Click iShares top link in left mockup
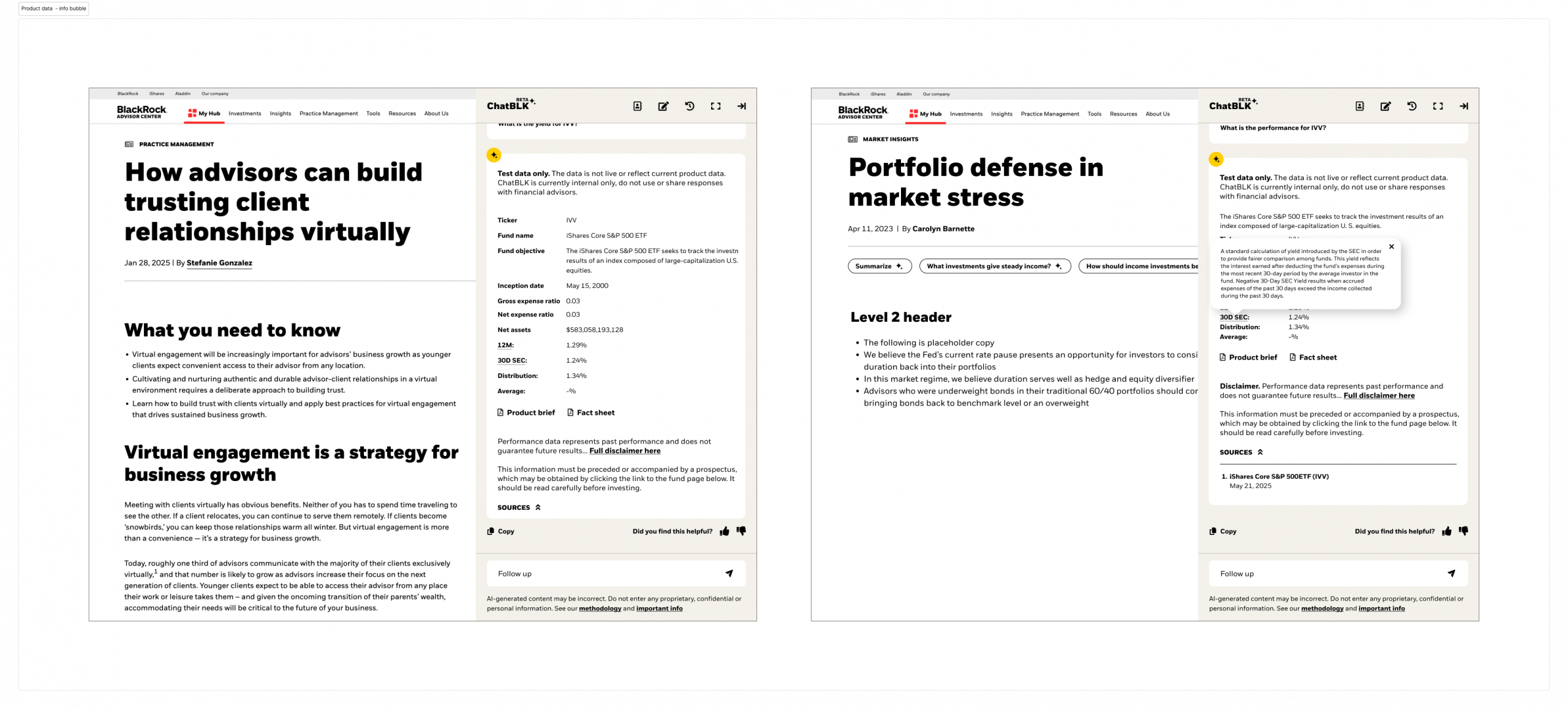Viewport: 1568px width, 709px height. 157,94
